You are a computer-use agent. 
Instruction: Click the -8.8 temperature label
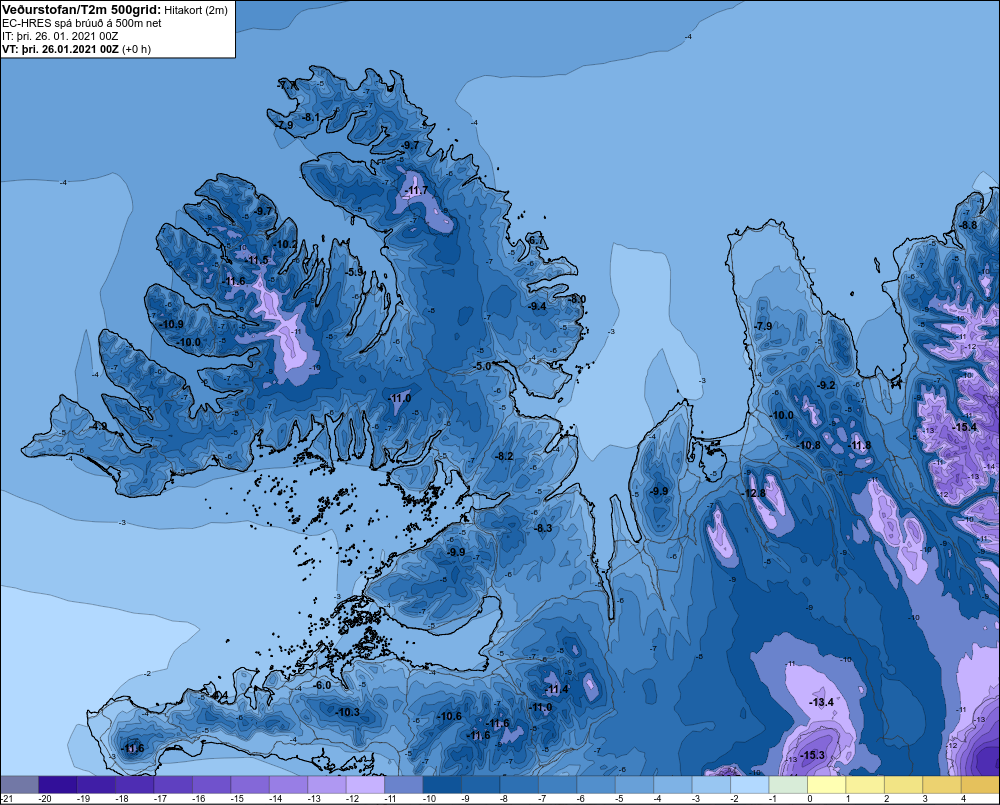(968, 225)
